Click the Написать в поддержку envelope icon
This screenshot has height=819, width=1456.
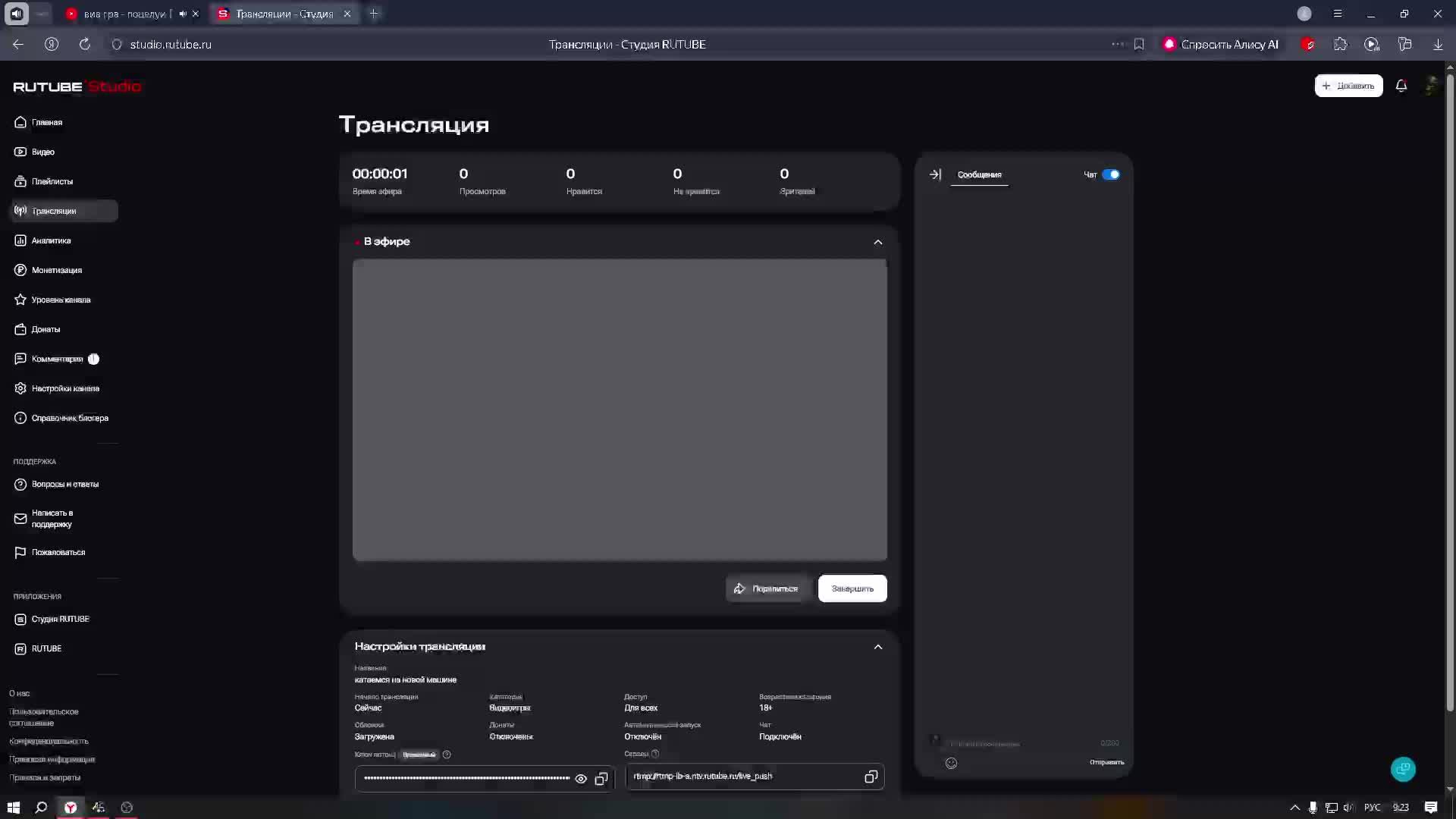click(x=20, y=519)
